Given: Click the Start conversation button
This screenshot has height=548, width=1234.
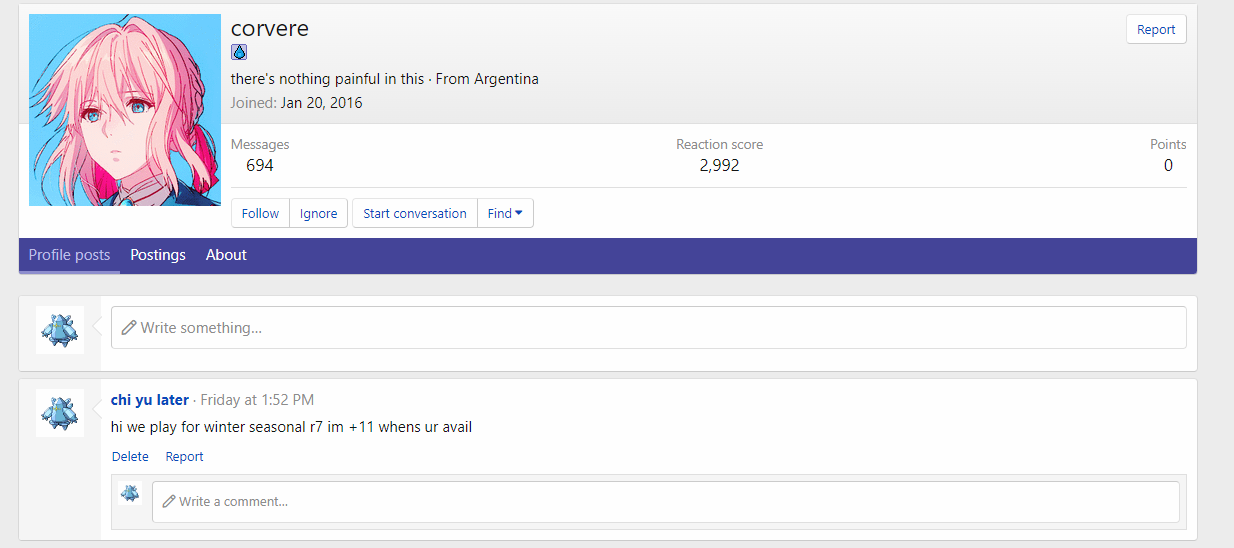Looking at the screenshot, I should click(414, 213).
